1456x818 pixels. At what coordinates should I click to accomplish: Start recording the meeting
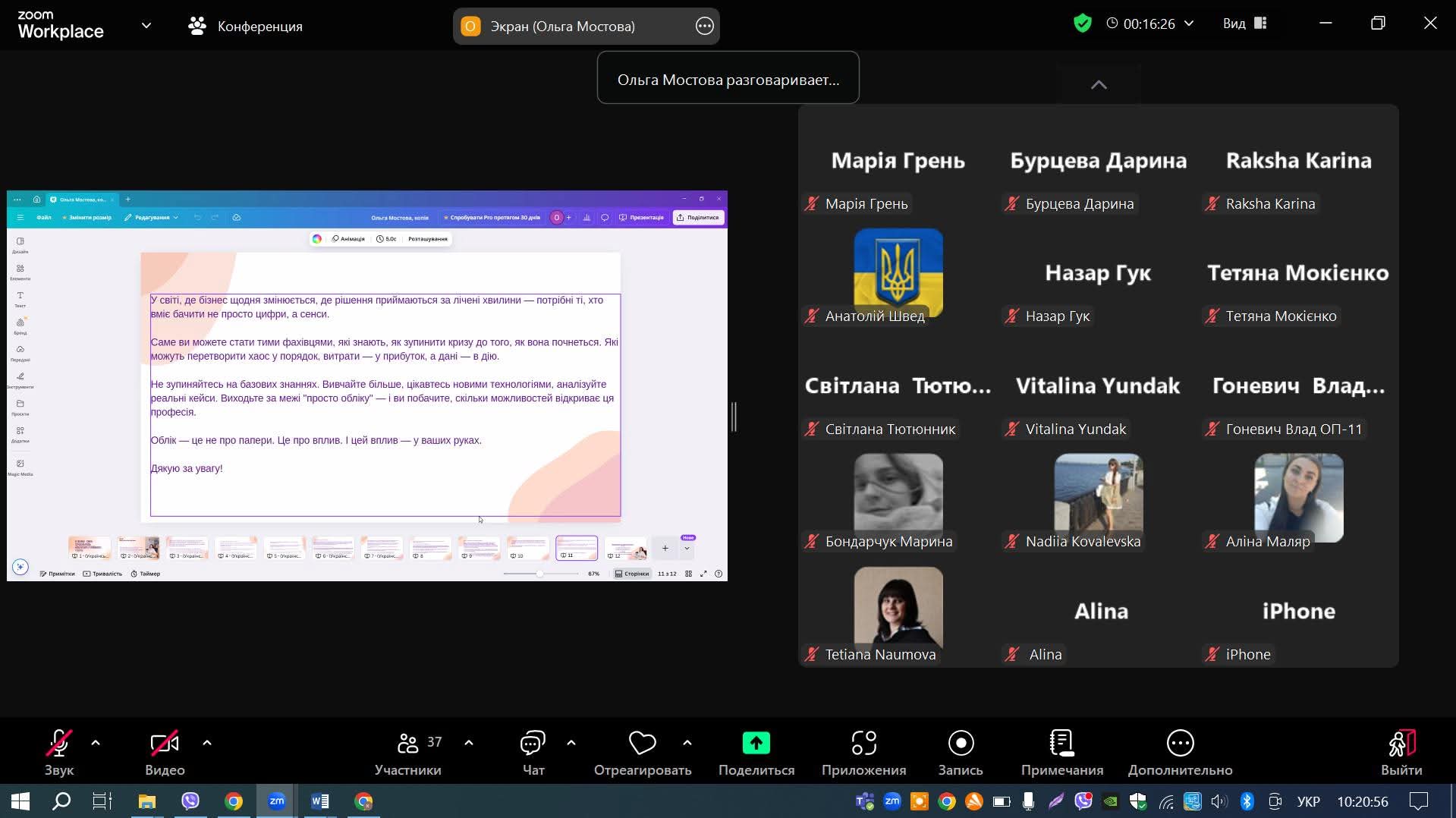961,753
